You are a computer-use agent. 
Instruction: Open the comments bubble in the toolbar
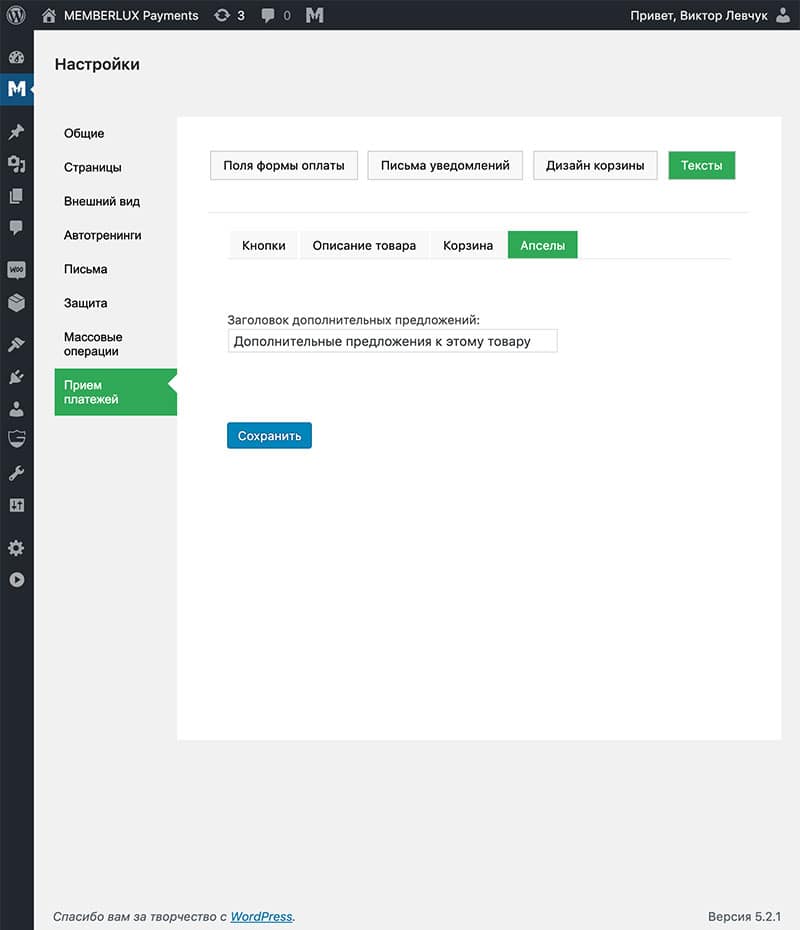(x=276, y=15)
